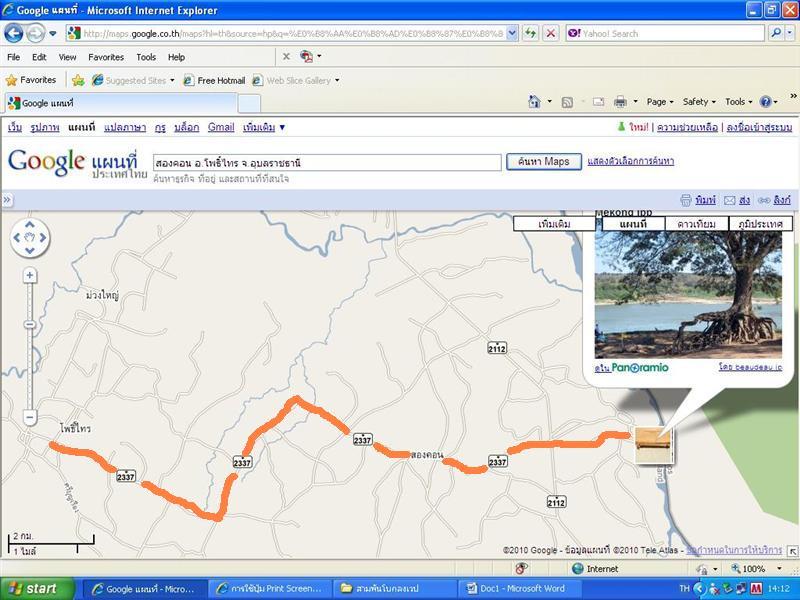Open the Help question mark icon
800x600 pixels.
pyautogui.click(x=765, y=102)
